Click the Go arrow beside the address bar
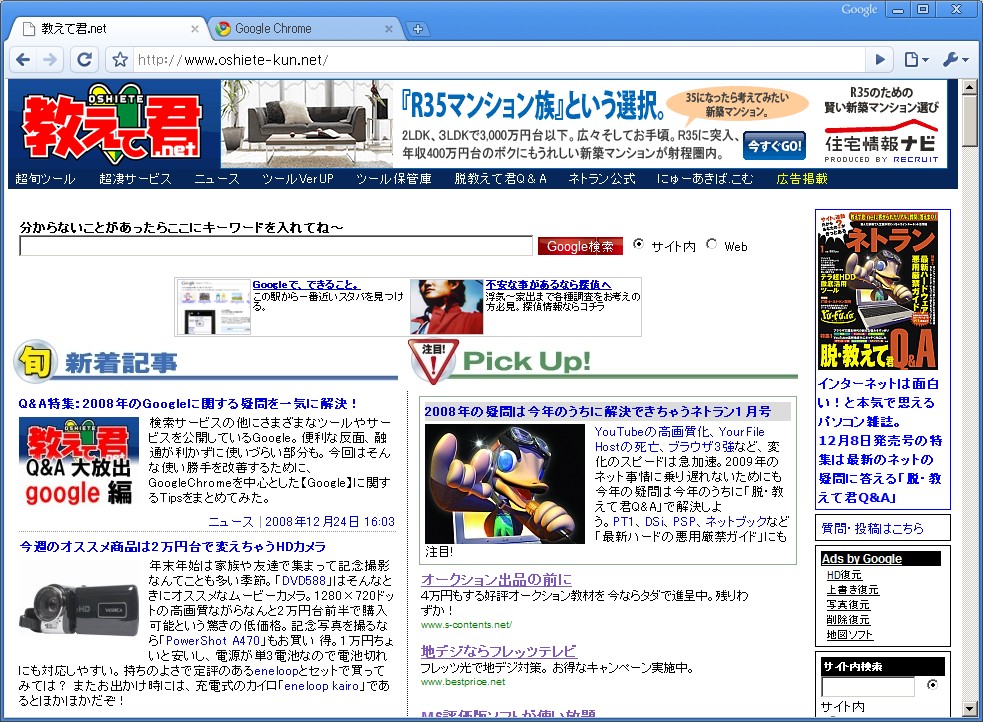The height and width of the screenshot is (722, 983). [880, 60]
